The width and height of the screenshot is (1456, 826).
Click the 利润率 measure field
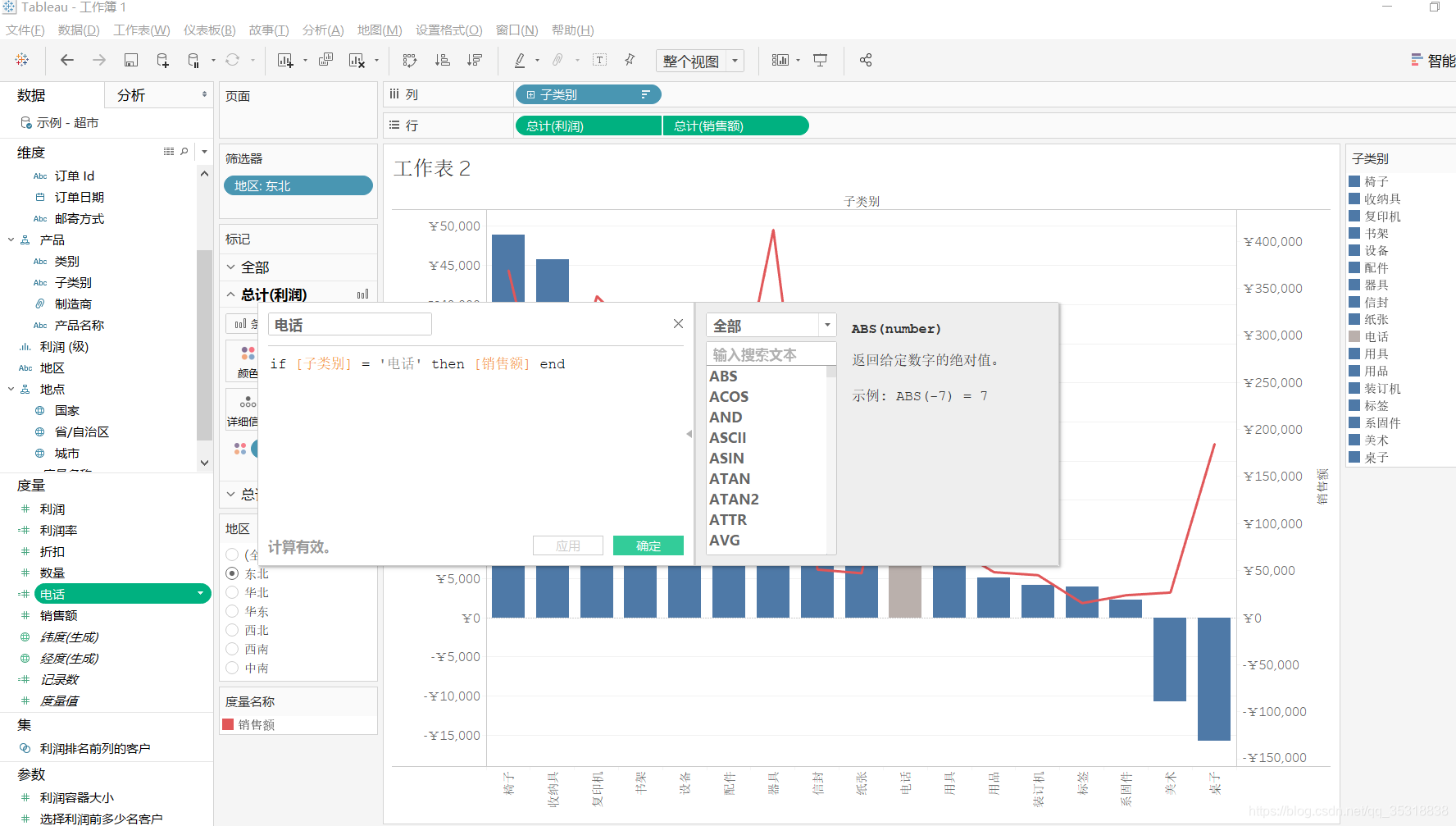point(59,530)
